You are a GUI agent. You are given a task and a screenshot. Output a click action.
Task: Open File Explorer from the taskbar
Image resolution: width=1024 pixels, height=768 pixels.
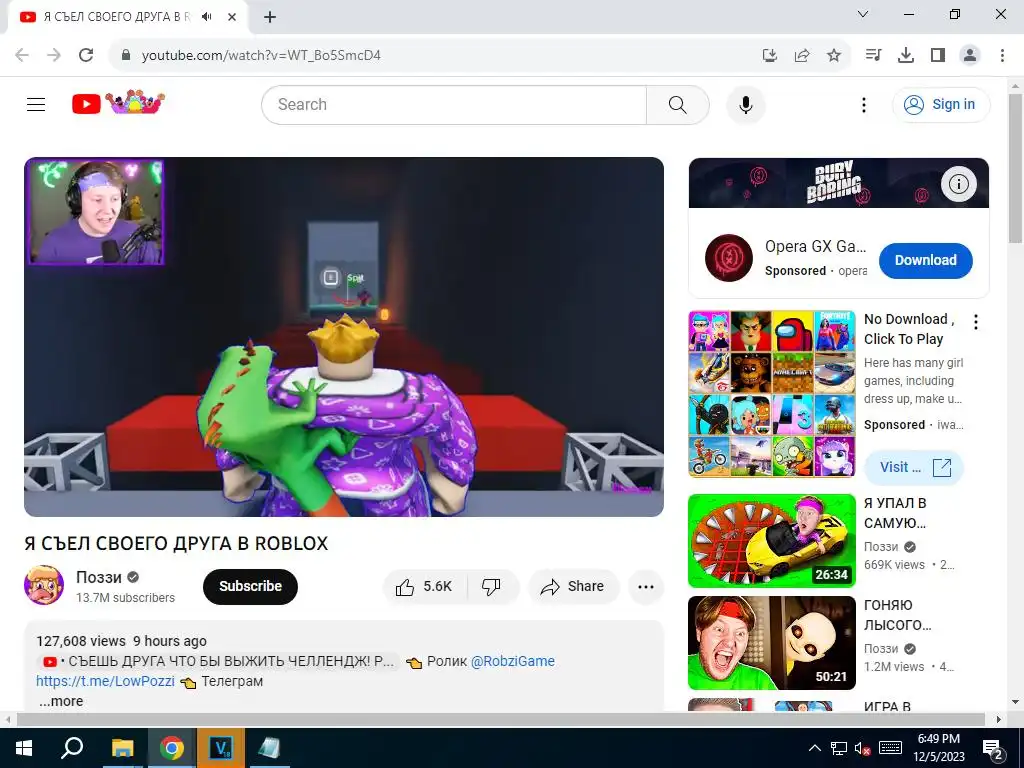coord(122,748)
